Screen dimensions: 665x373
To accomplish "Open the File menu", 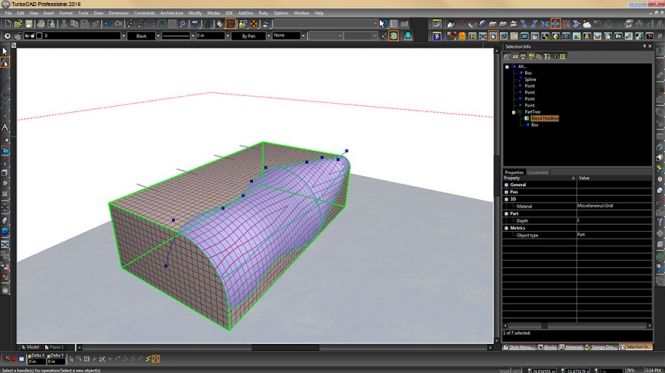I will [8, 13].
